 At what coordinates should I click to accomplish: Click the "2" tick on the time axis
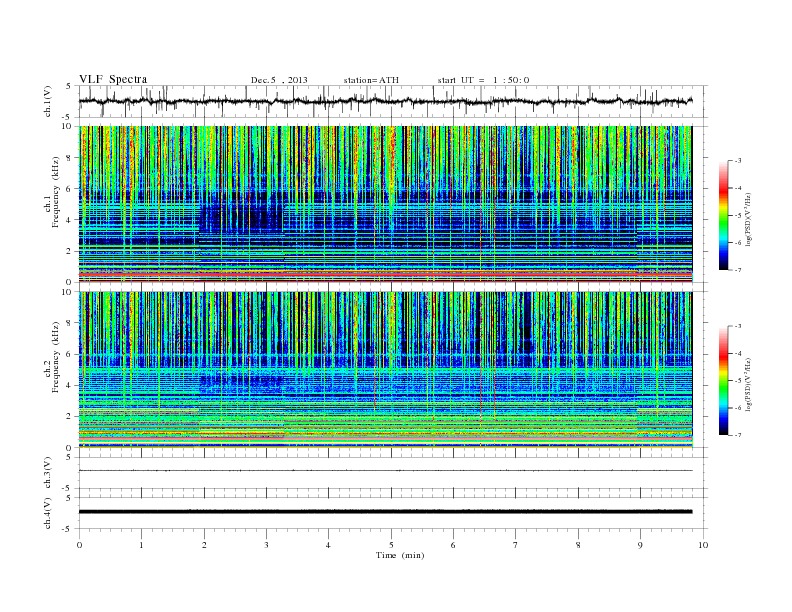[204, 545]
